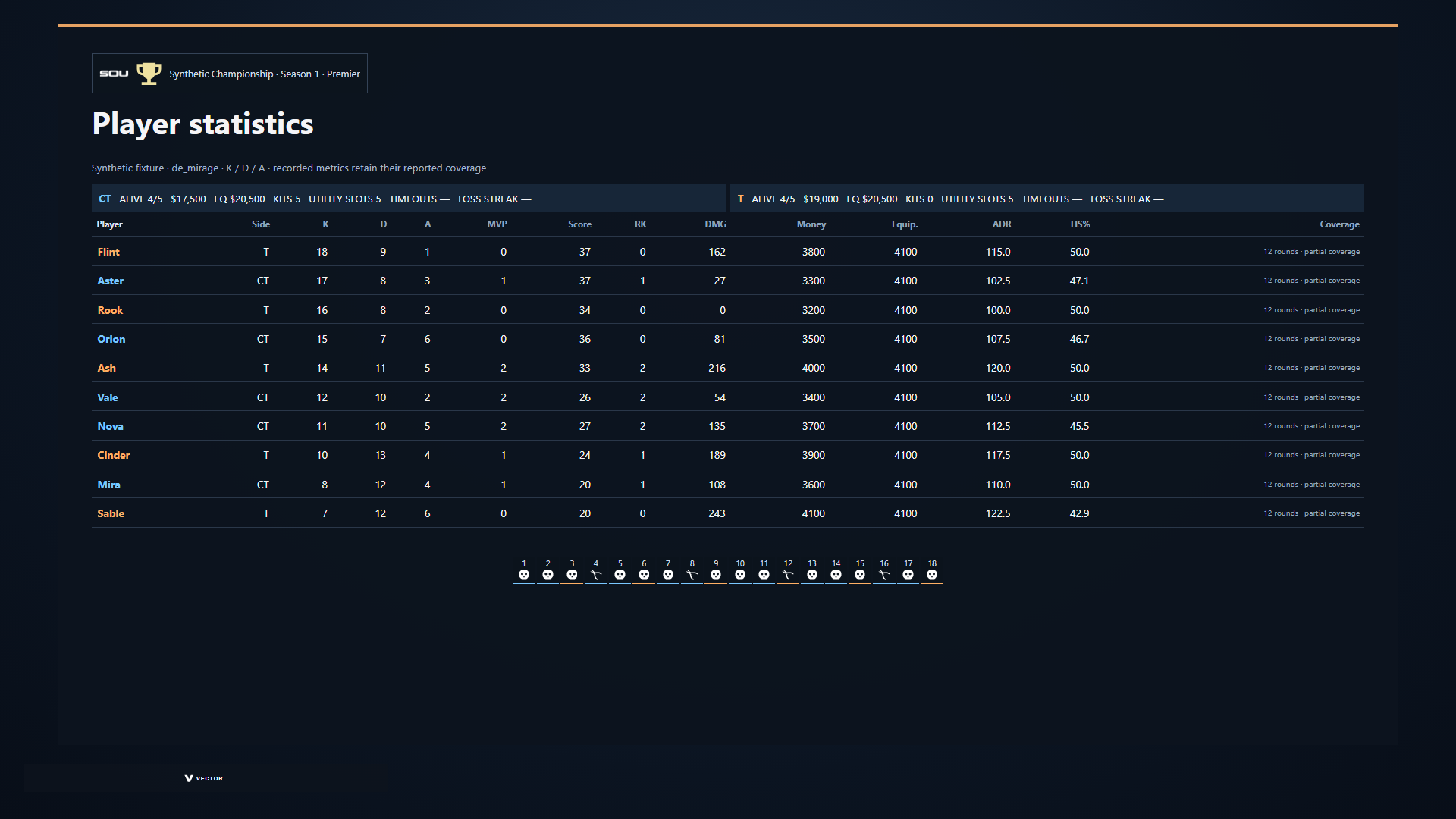Image resolution: width=1456 pixels, height=819 pixels.
Task: Select round 12 defuse pliers icon
Action: coord(788,575)
